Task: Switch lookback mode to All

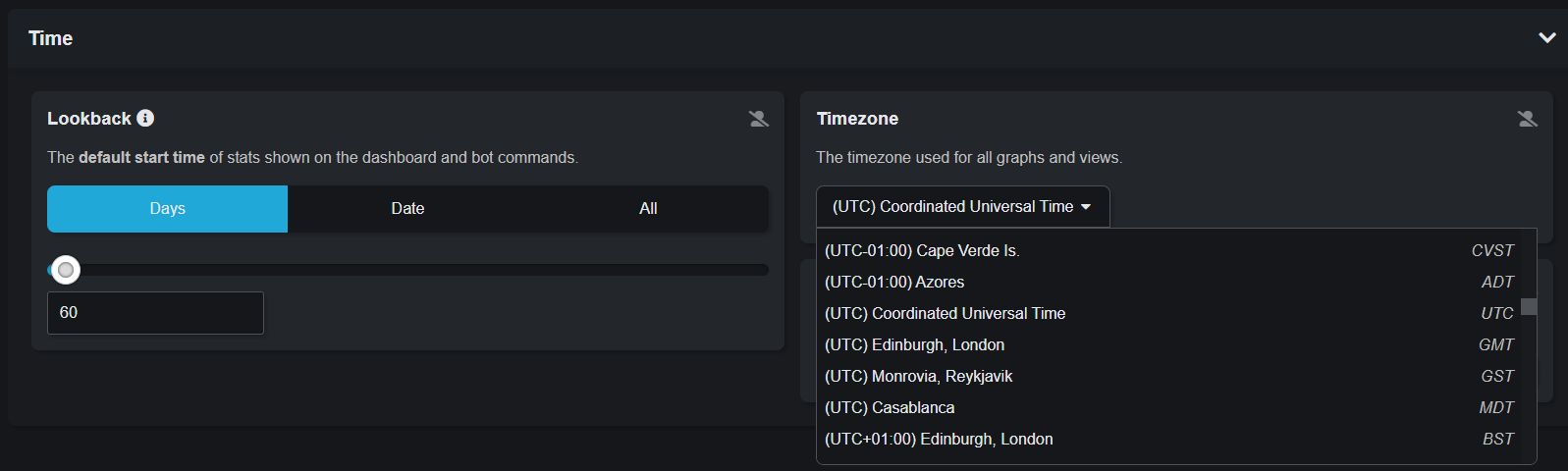Action: click(x=648, y=209)
